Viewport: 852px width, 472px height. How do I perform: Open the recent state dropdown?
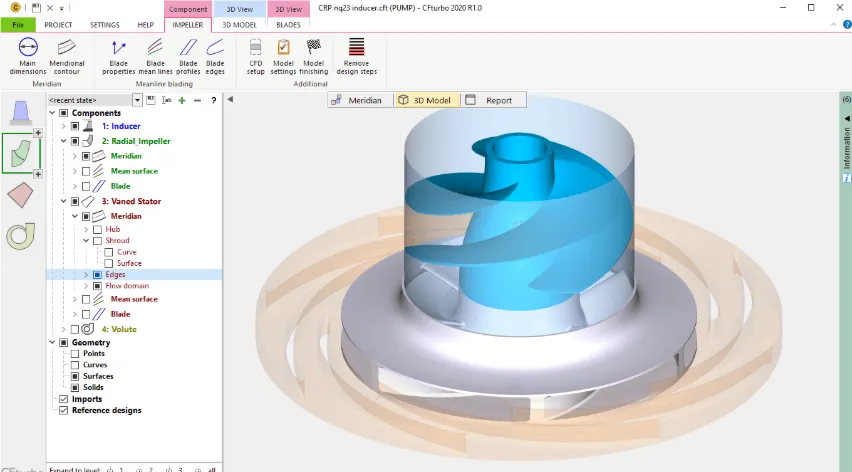(137, 100)
